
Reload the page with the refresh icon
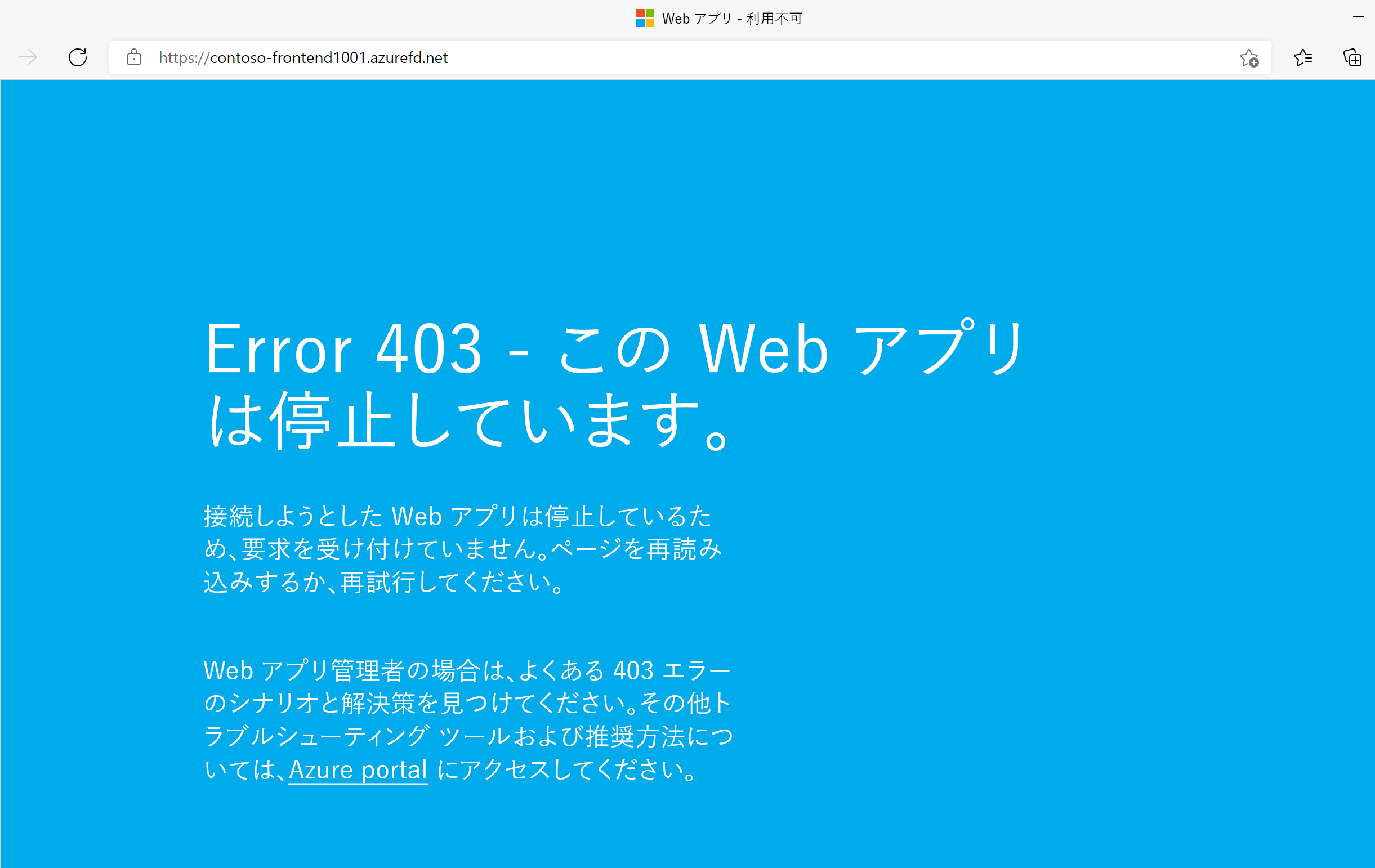tap(78, 57)
